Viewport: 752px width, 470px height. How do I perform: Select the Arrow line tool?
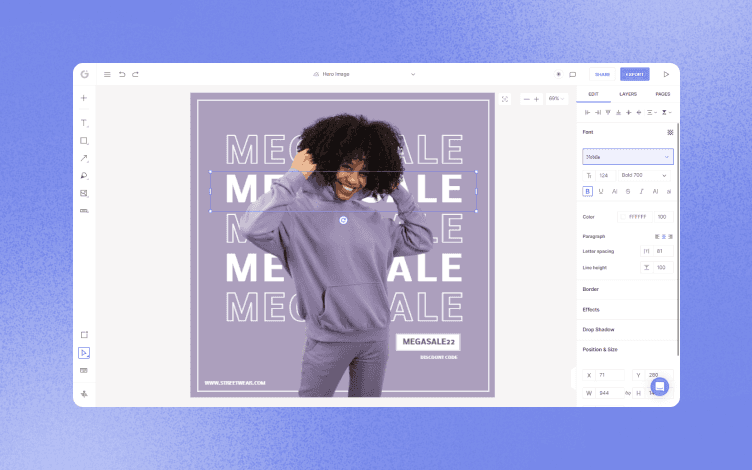point(84,158)
